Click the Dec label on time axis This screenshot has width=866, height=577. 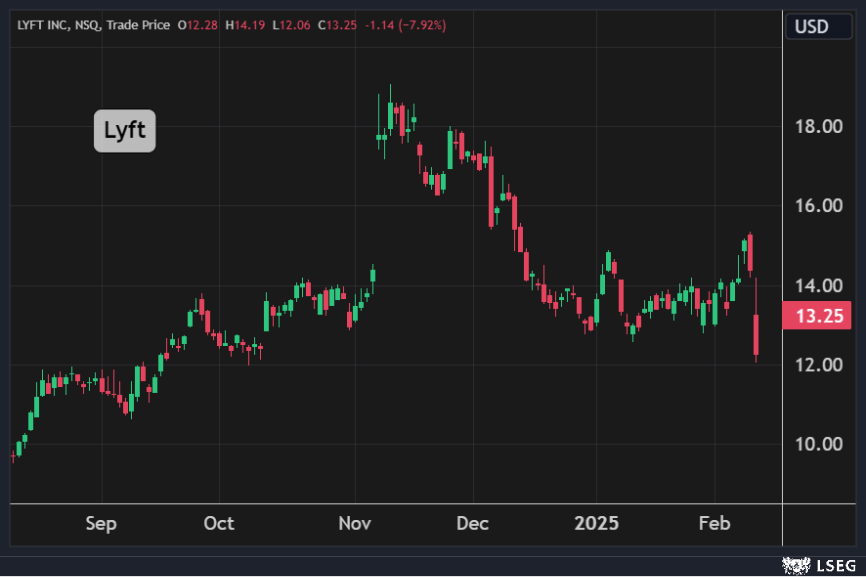coord(472,523)
